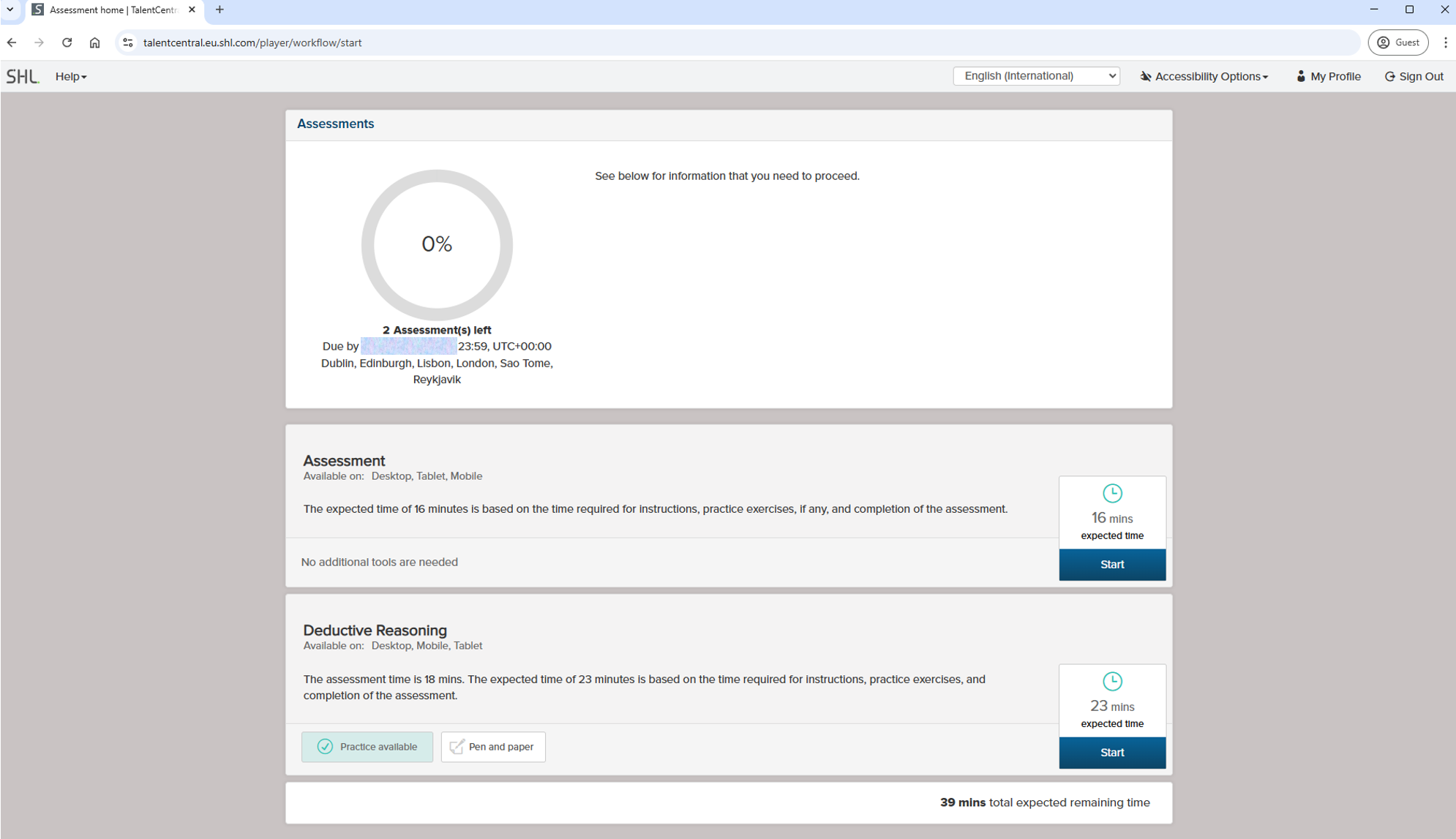Image resolution: width=1456 pixels, height=839 pixels.
Task: Click the SHL logo icon
Action: [x=22, y=76]
